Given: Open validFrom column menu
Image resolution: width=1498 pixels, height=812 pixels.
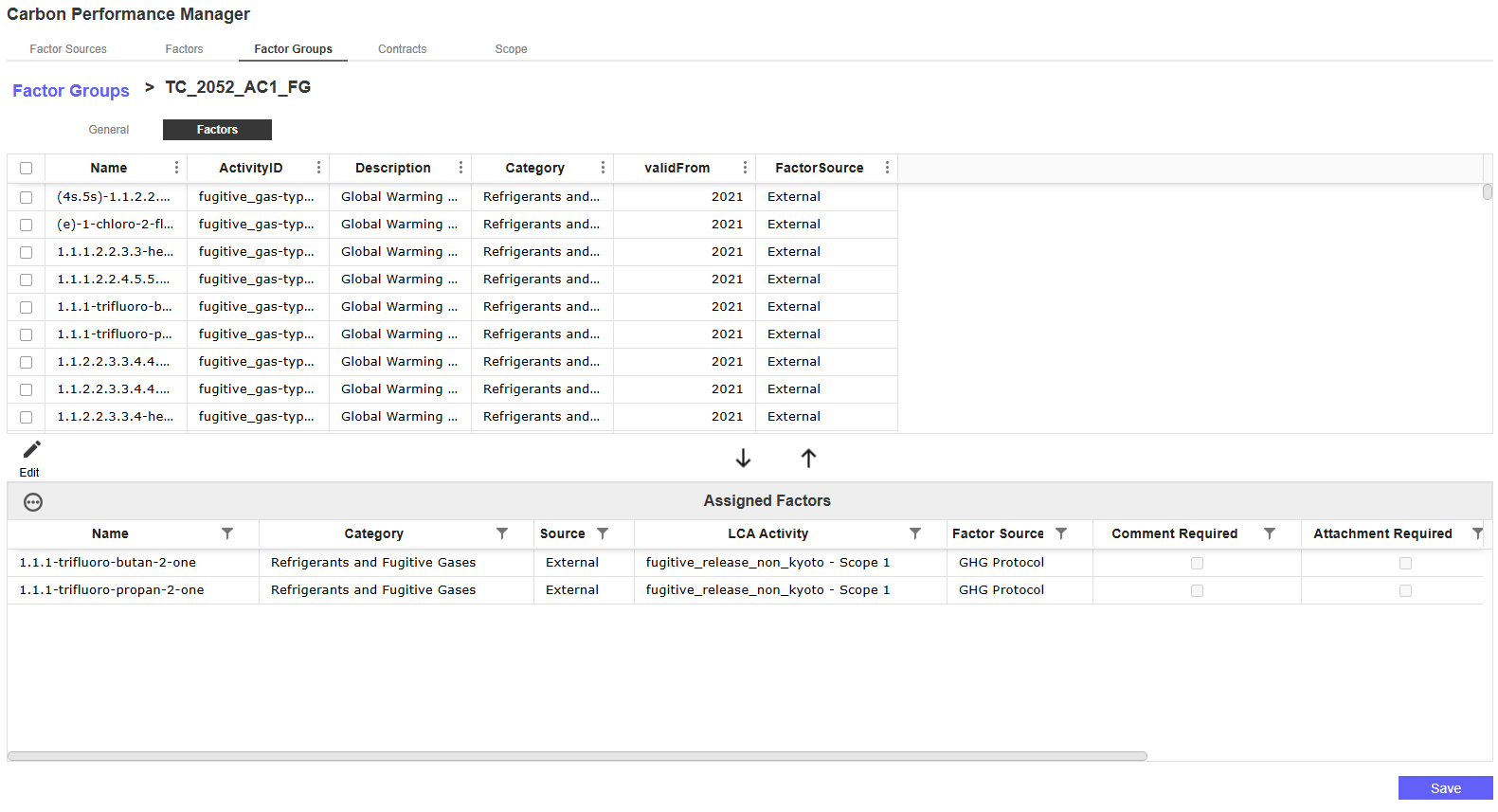Looking at the screenshot, I should [745, 168].
